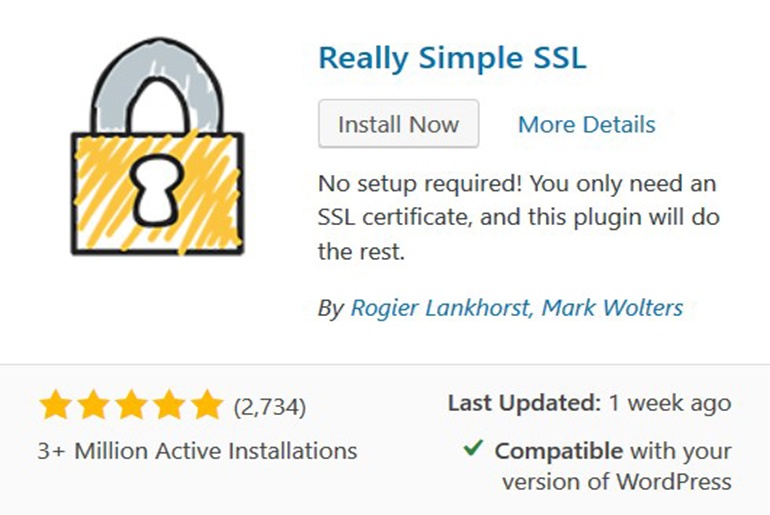Click the Last Updated label
Viewport: 770px width, 515px height.
[524, 403]
